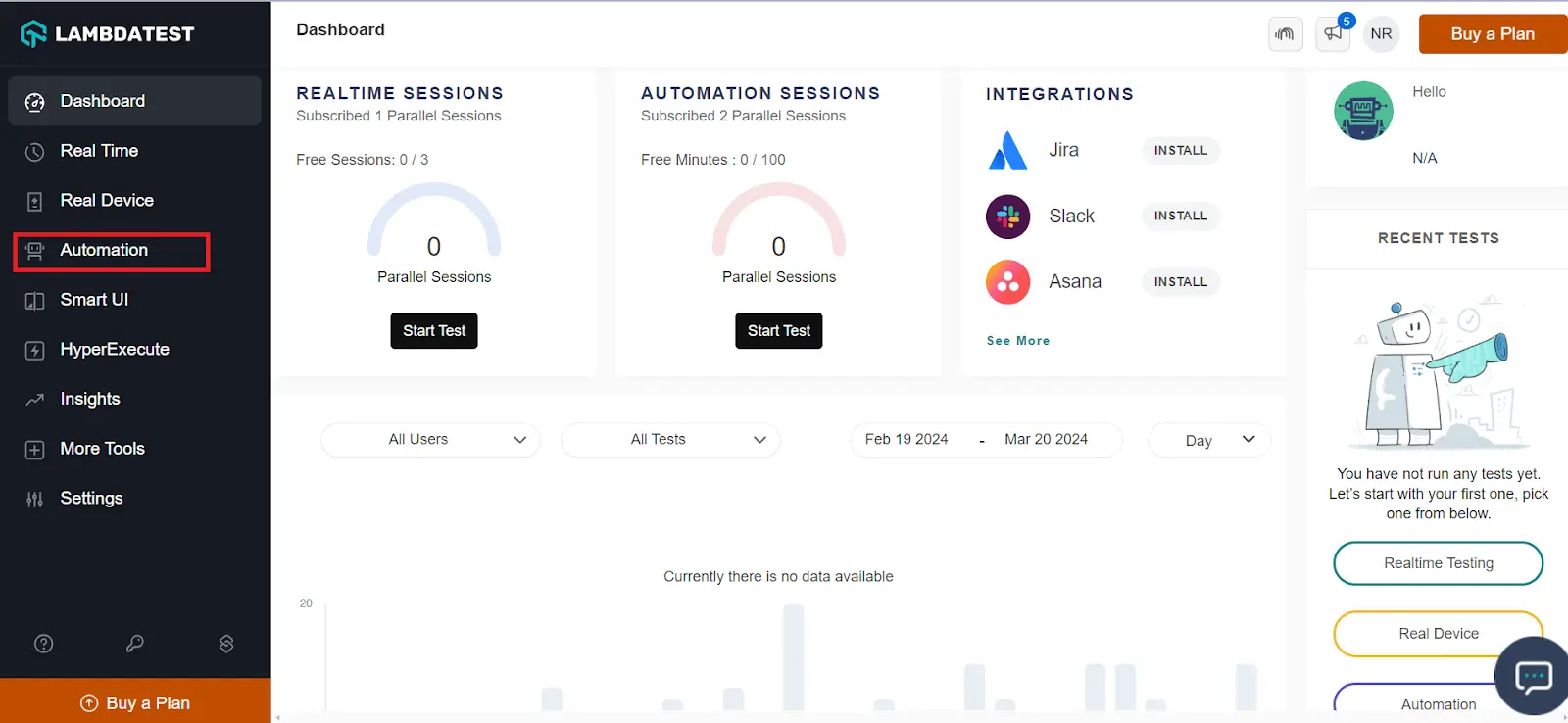Click the Real Device outlined button
Viewport: 1568px width, 723px height.
click(x=1439, y=634)
